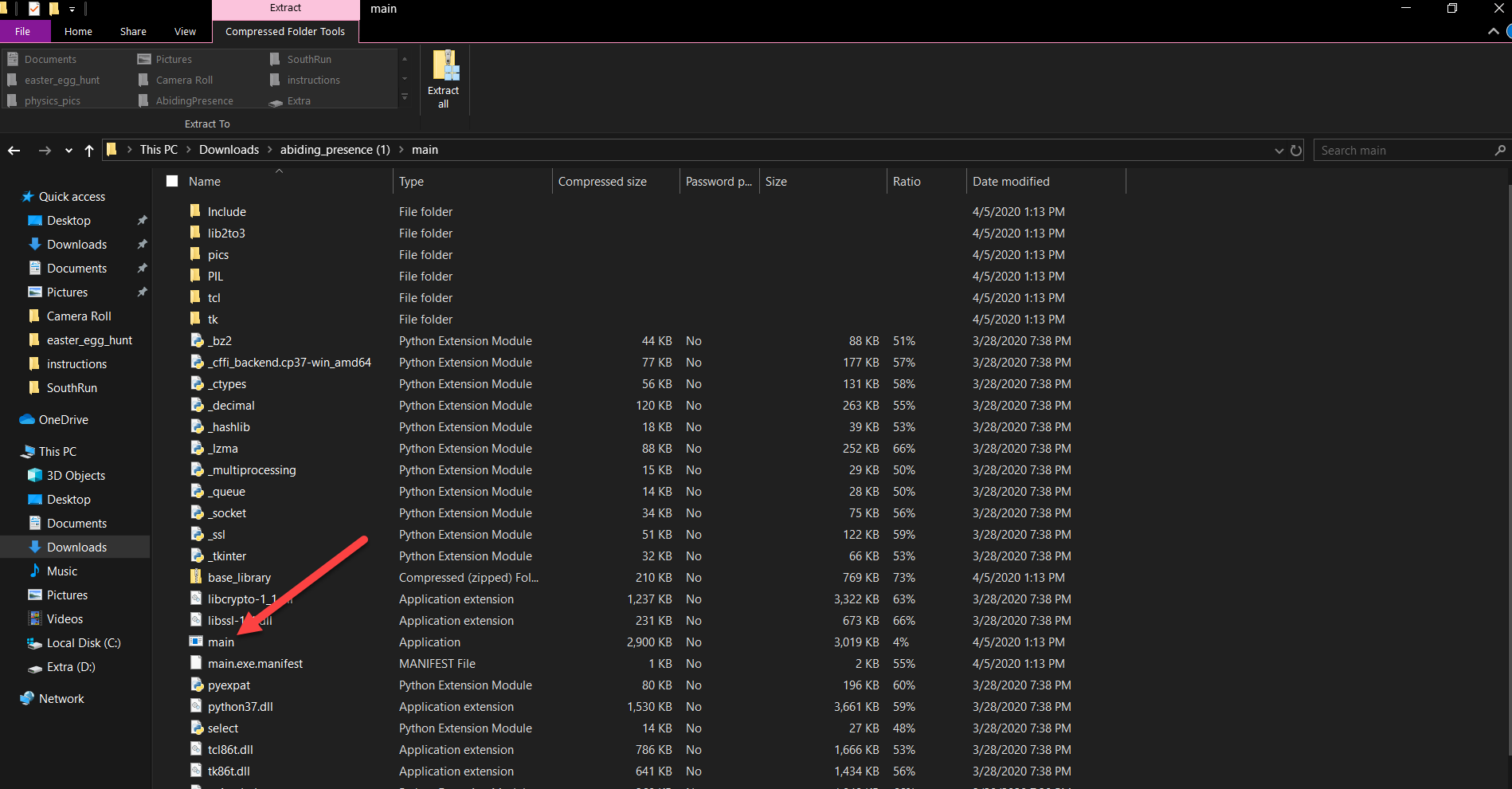The image size is (1512, 789).
Task: Choose Camera Roll extract destination in ribbon
Action: pos(184,80)
